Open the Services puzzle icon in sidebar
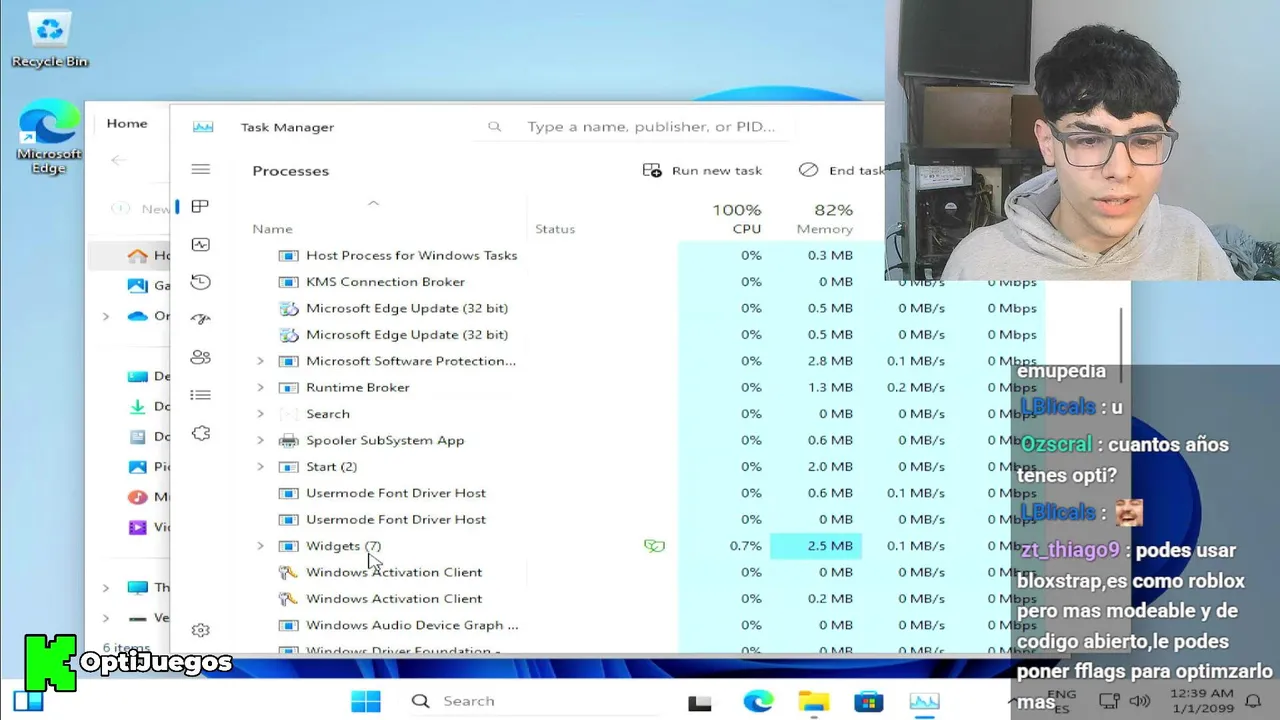 click(200, 433)
